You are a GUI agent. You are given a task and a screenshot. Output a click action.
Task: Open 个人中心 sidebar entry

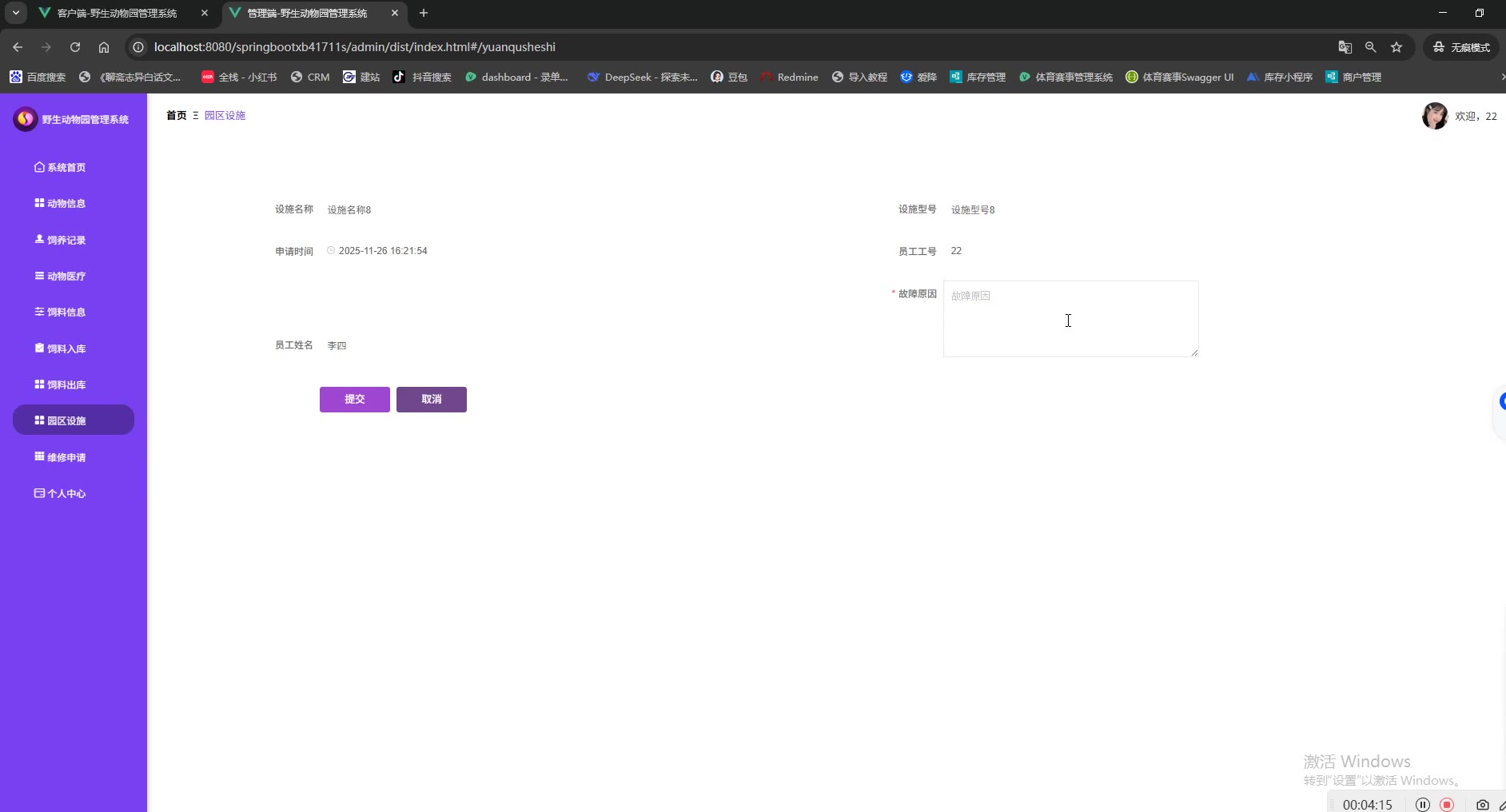(61, 494)
